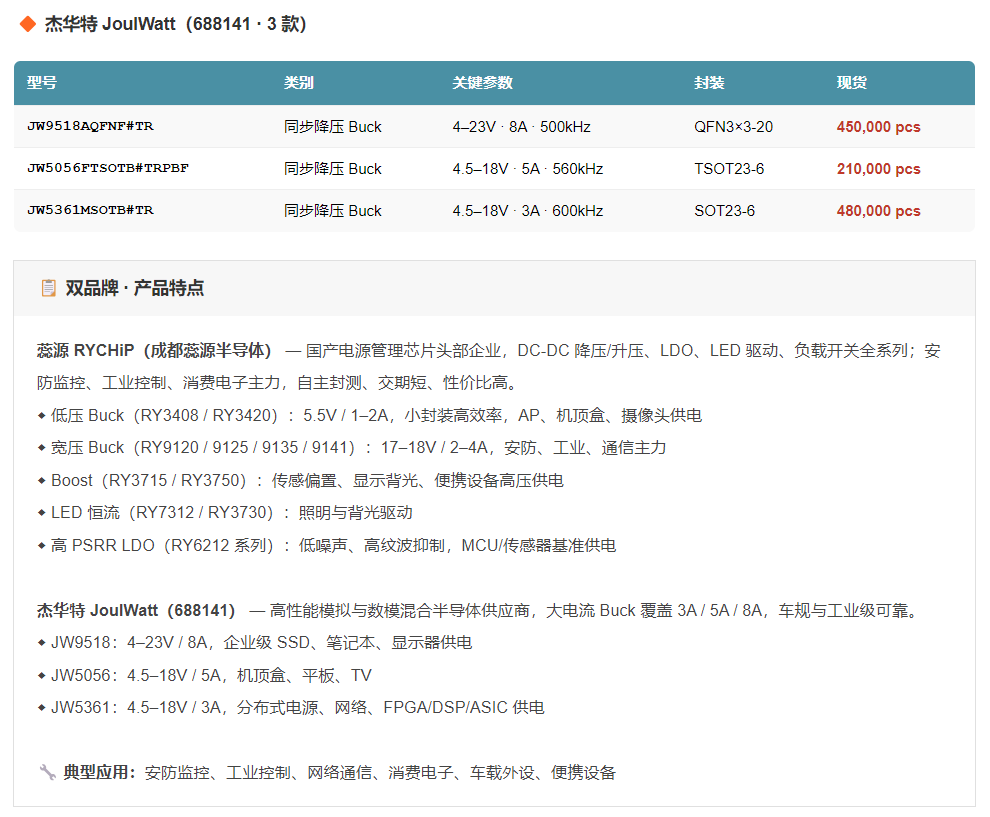Click the clipboard icon next to 双品牌 · 产品特点
This screenshot has height=817, width=990.
click(x=49, y=289)
